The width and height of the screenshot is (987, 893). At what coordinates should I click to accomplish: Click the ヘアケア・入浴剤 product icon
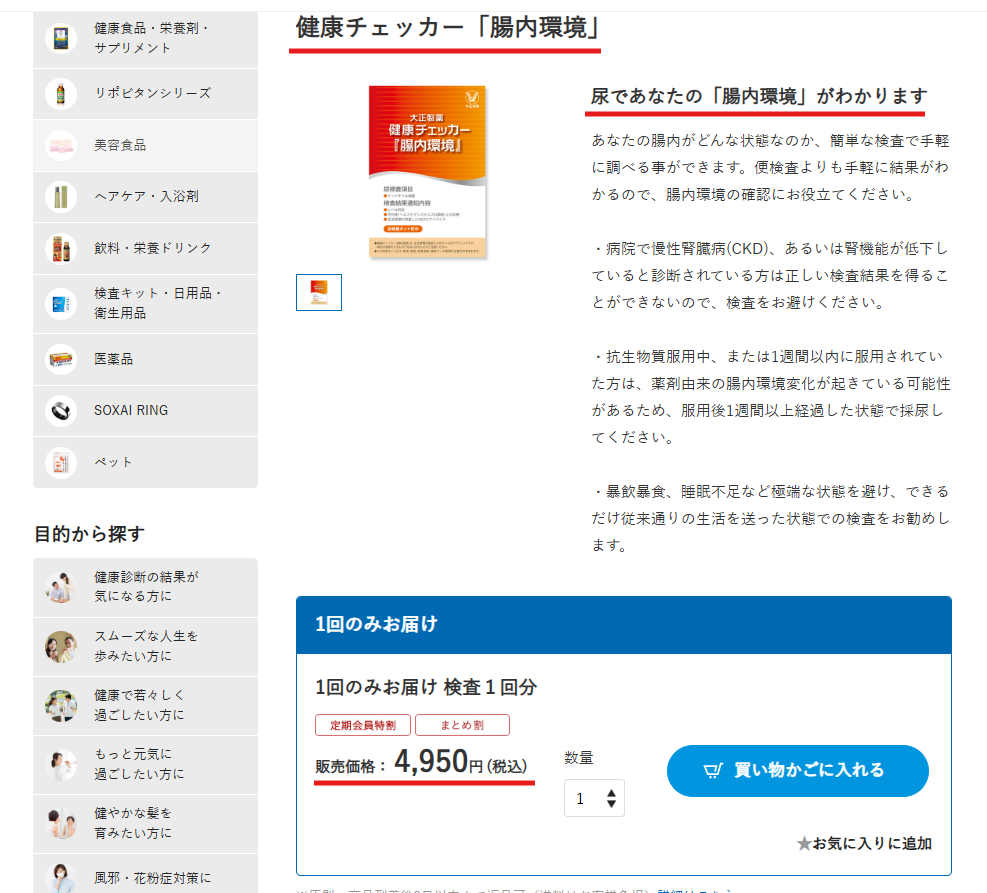[61, 197]
